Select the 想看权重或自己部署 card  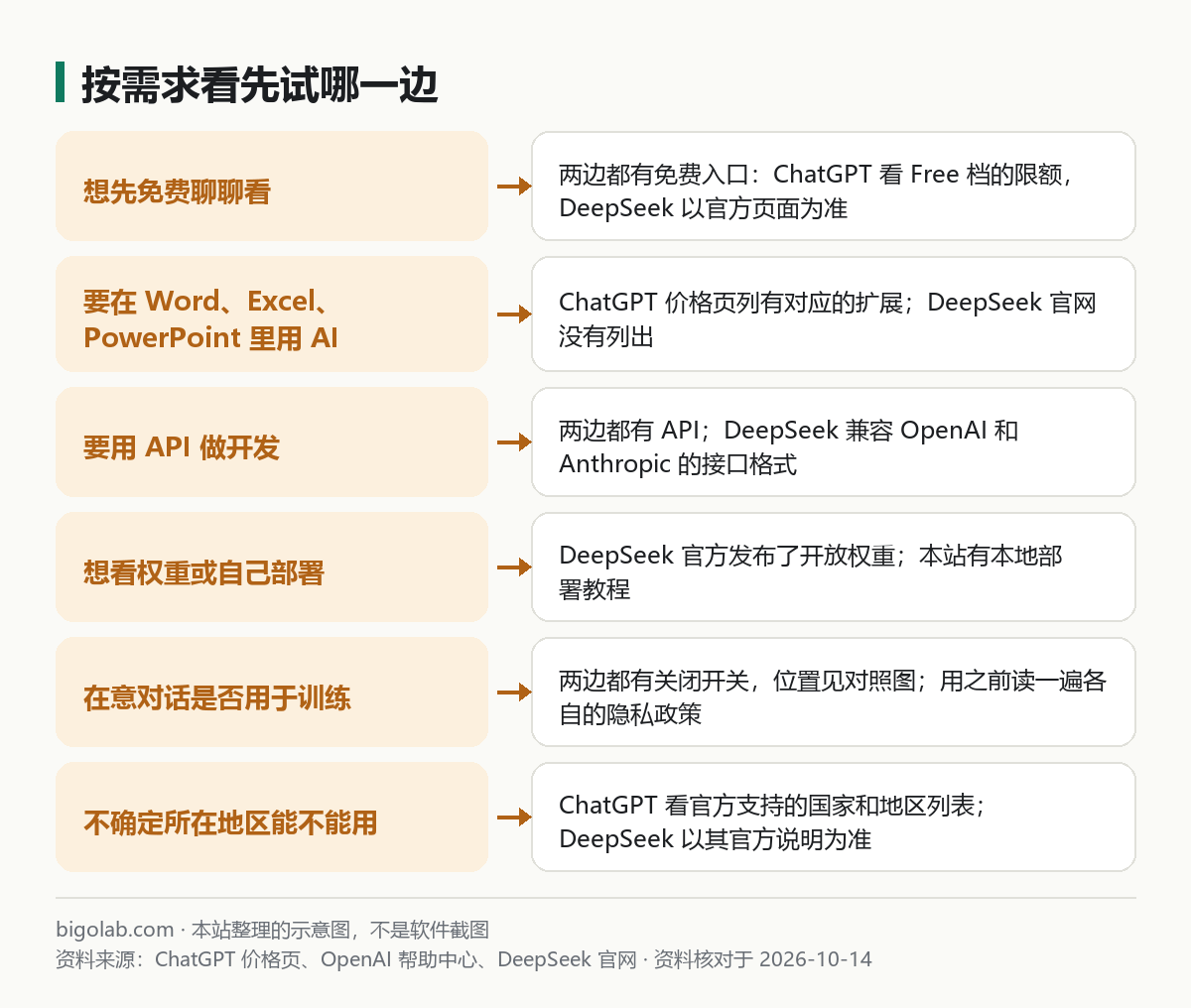tap(272, 567)
